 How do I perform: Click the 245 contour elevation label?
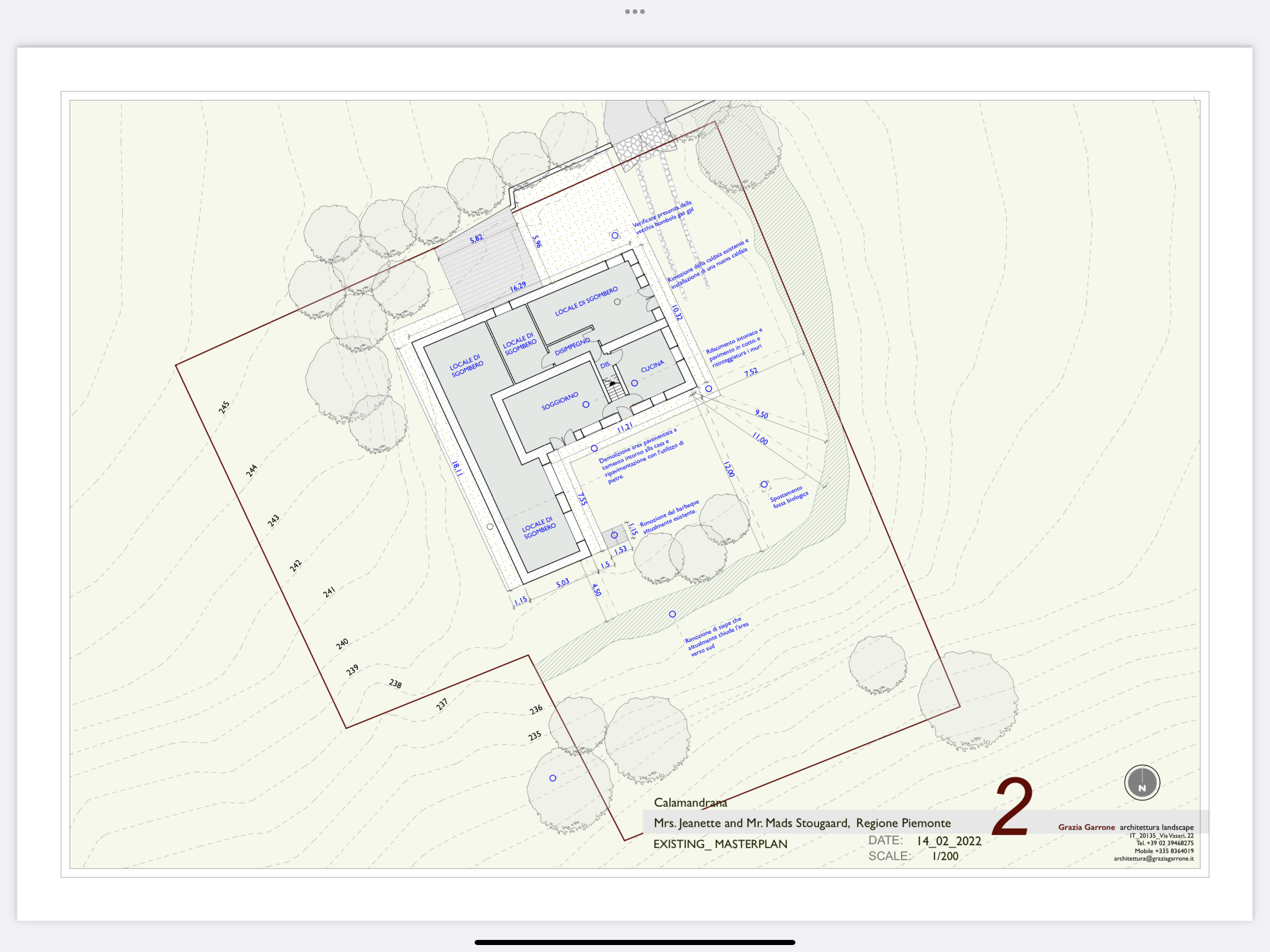click(x=224, y=407)
